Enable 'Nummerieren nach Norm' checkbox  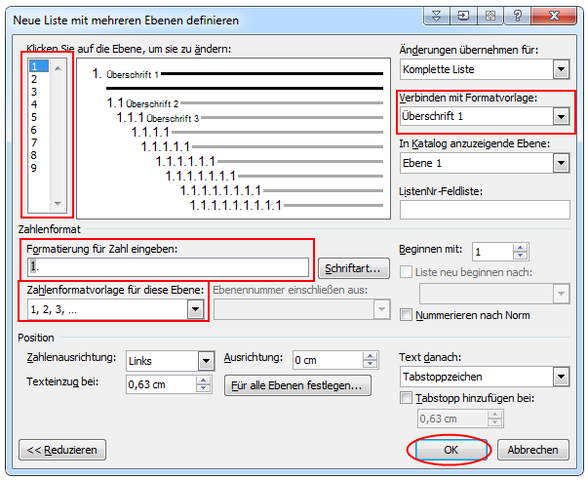tap(406, 315)
